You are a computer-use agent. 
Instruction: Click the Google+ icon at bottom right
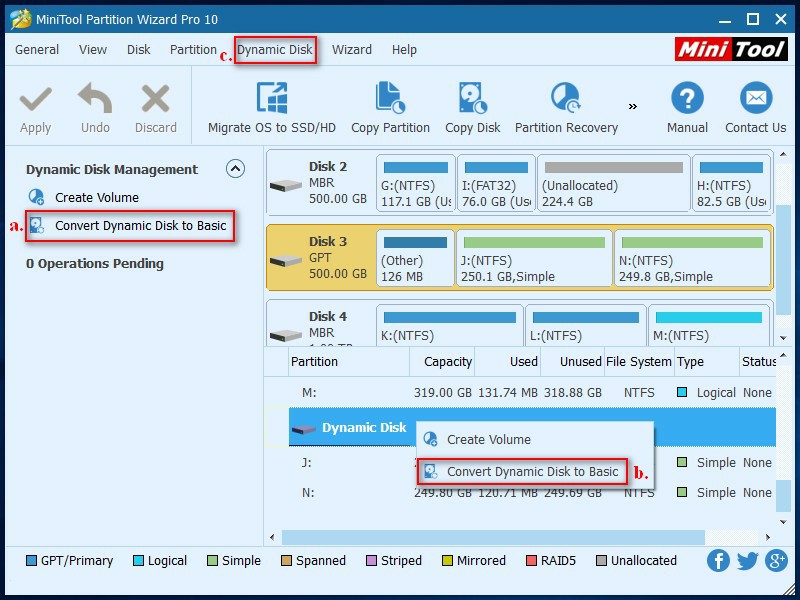(x=774, y=561)
